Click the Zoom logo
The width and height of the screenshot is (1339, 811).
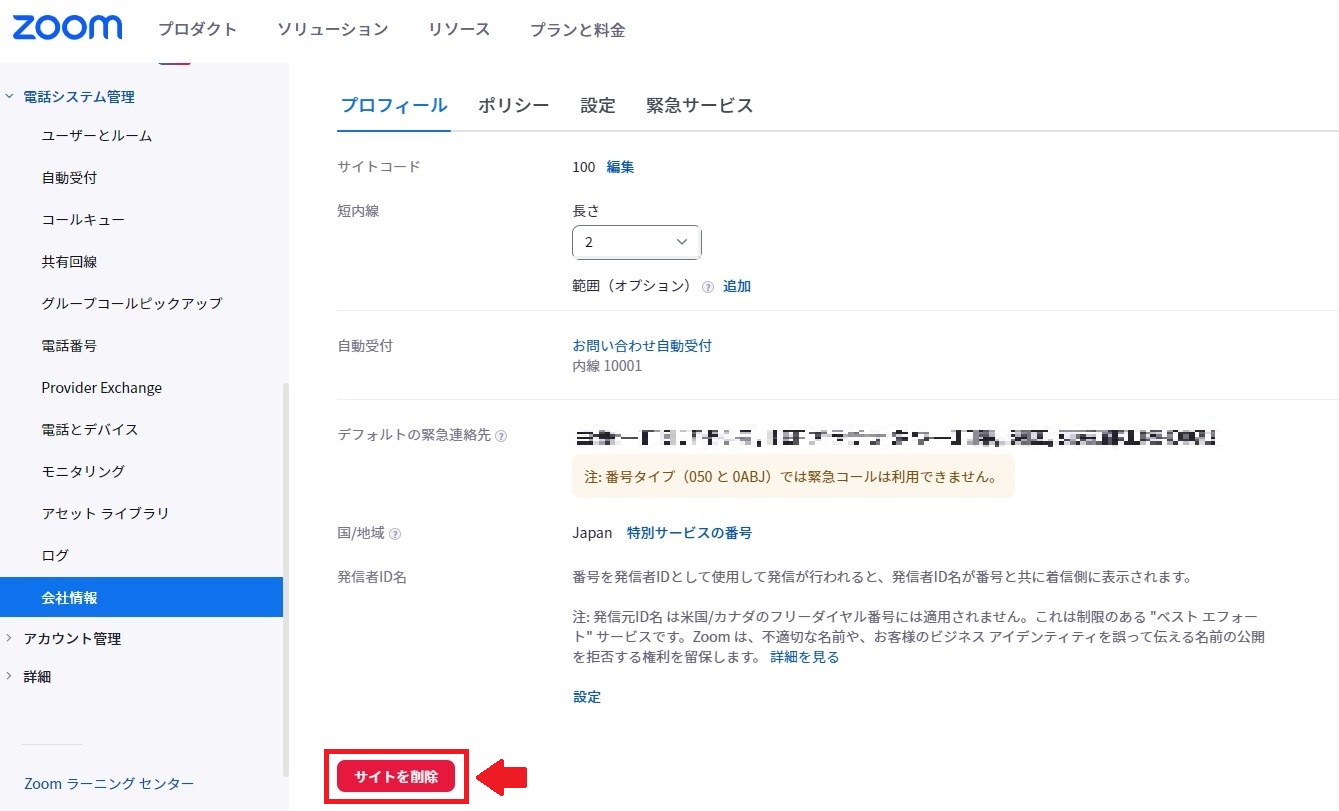tap(67, 28)
